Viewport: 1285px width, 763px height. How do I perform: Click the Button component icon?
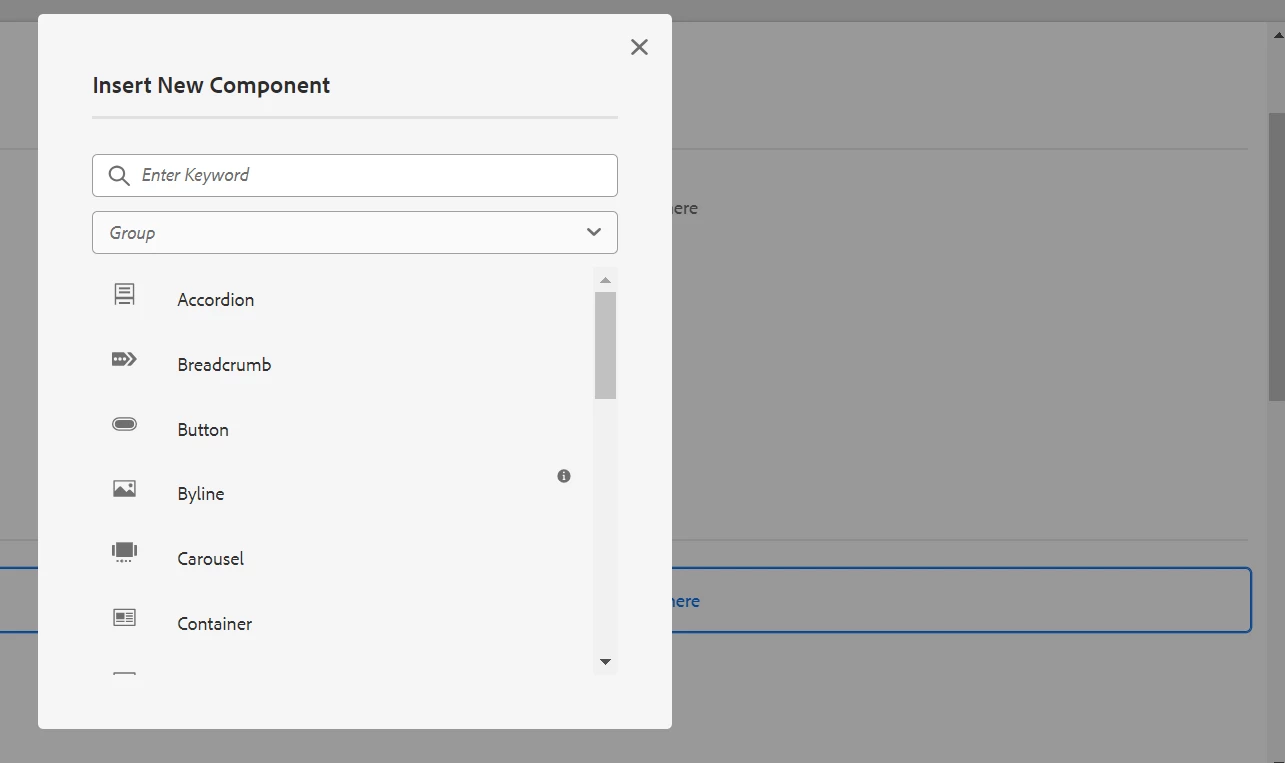(124, 424)
